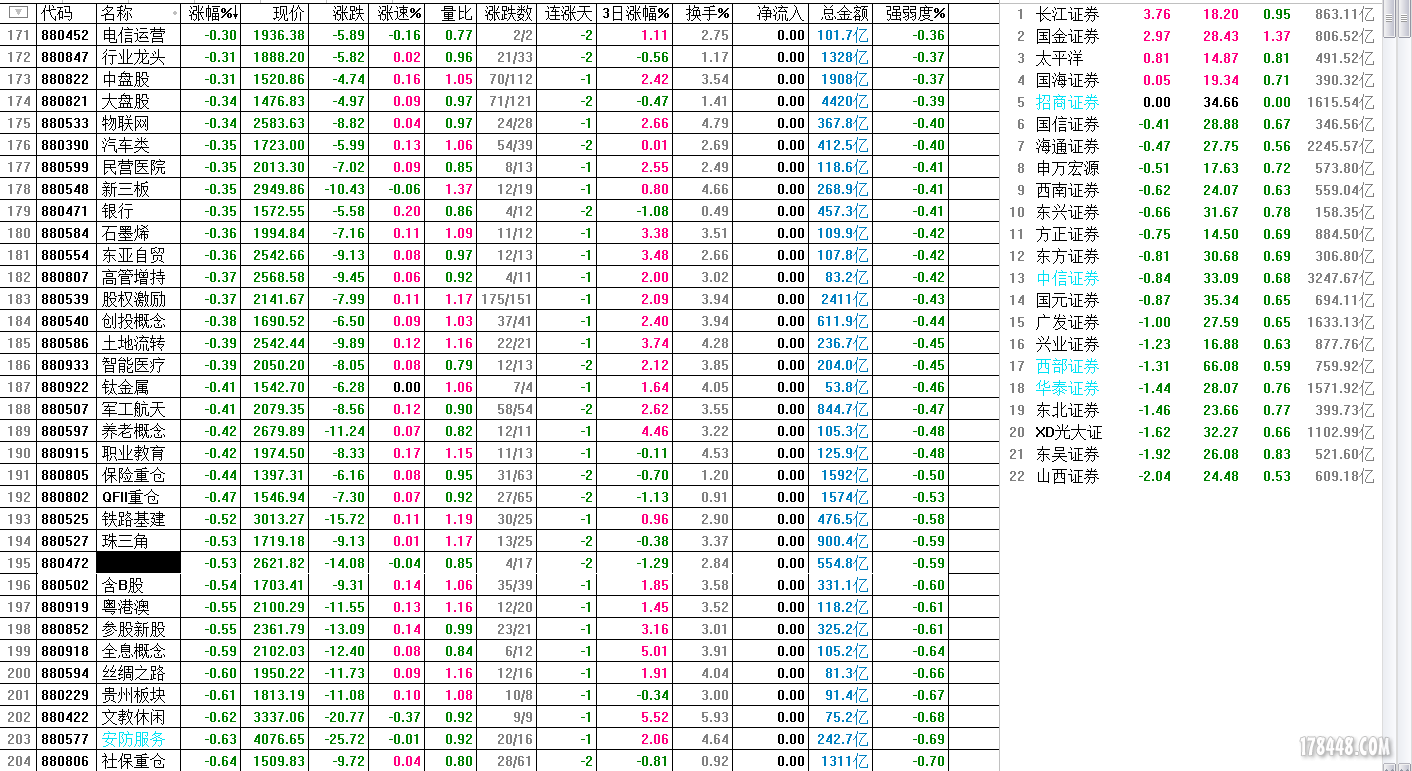Image resolution: width=1412 pixels, height=771 pixels.
Task: Open XD光大证 in the stock list
Action: [1069, 432]
